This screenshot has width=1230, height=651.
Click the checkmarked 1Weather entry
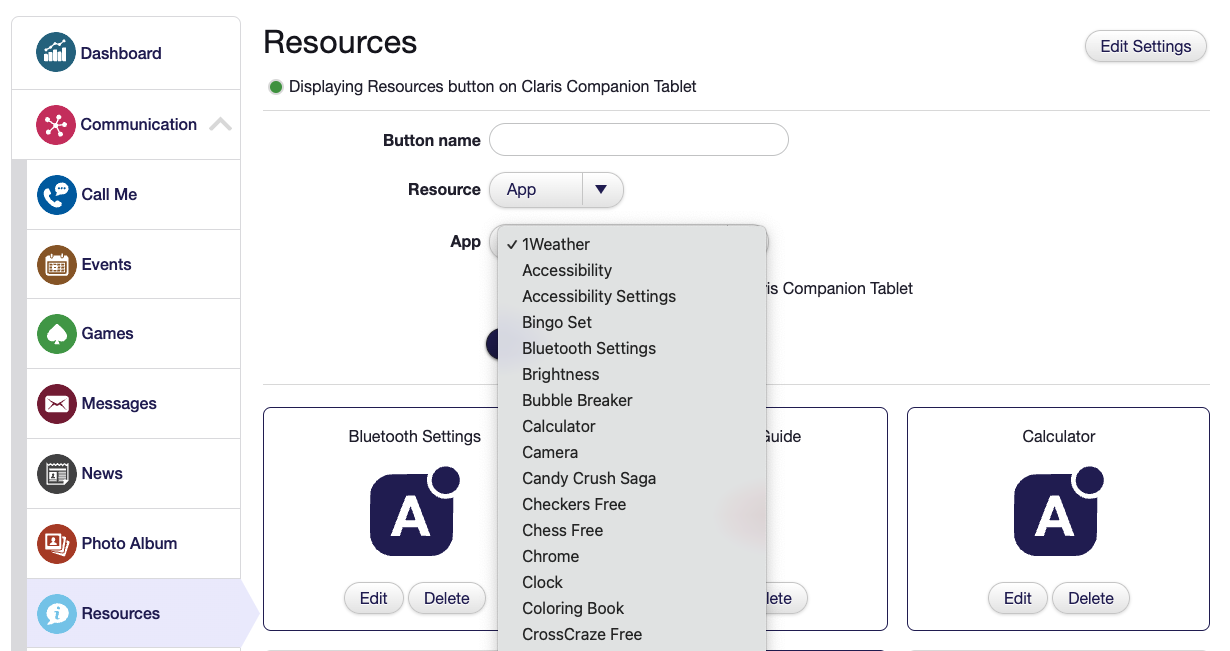pyautogui.click(x=555, y=244)
